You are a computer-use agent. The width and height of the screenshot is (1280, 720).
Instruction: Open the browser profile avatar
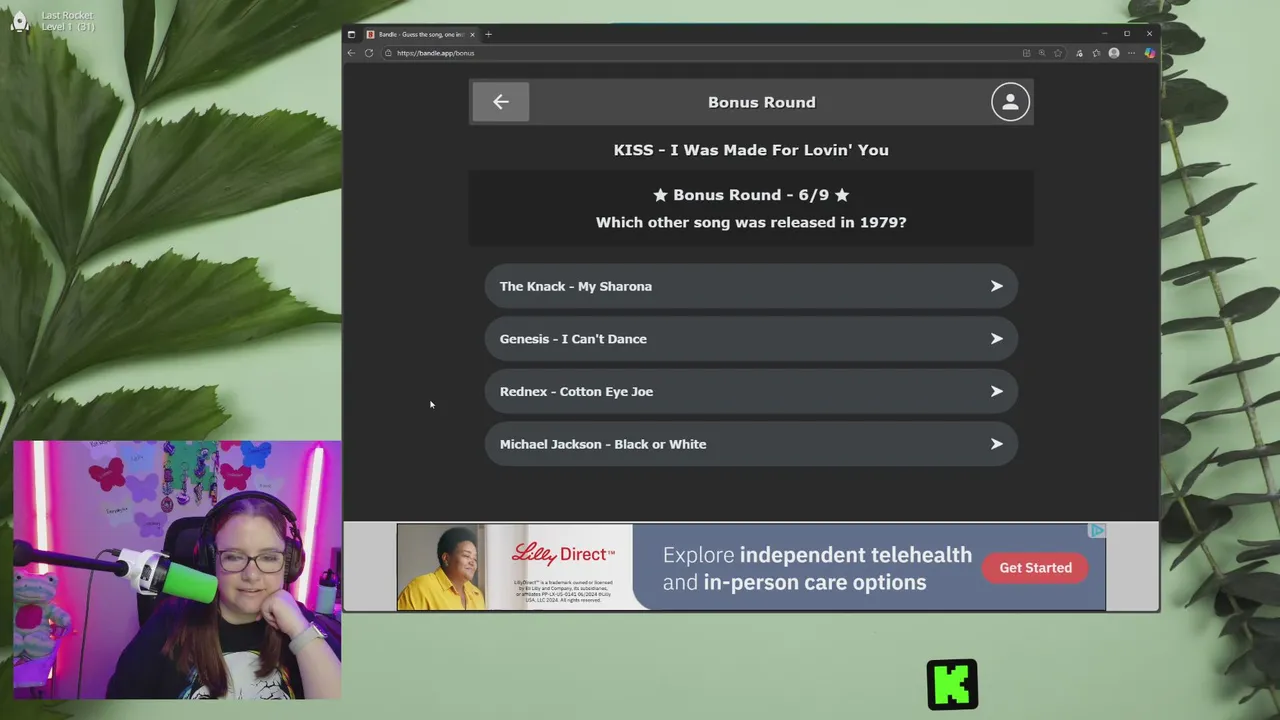pyautogui.click(x=1114, y=53)
